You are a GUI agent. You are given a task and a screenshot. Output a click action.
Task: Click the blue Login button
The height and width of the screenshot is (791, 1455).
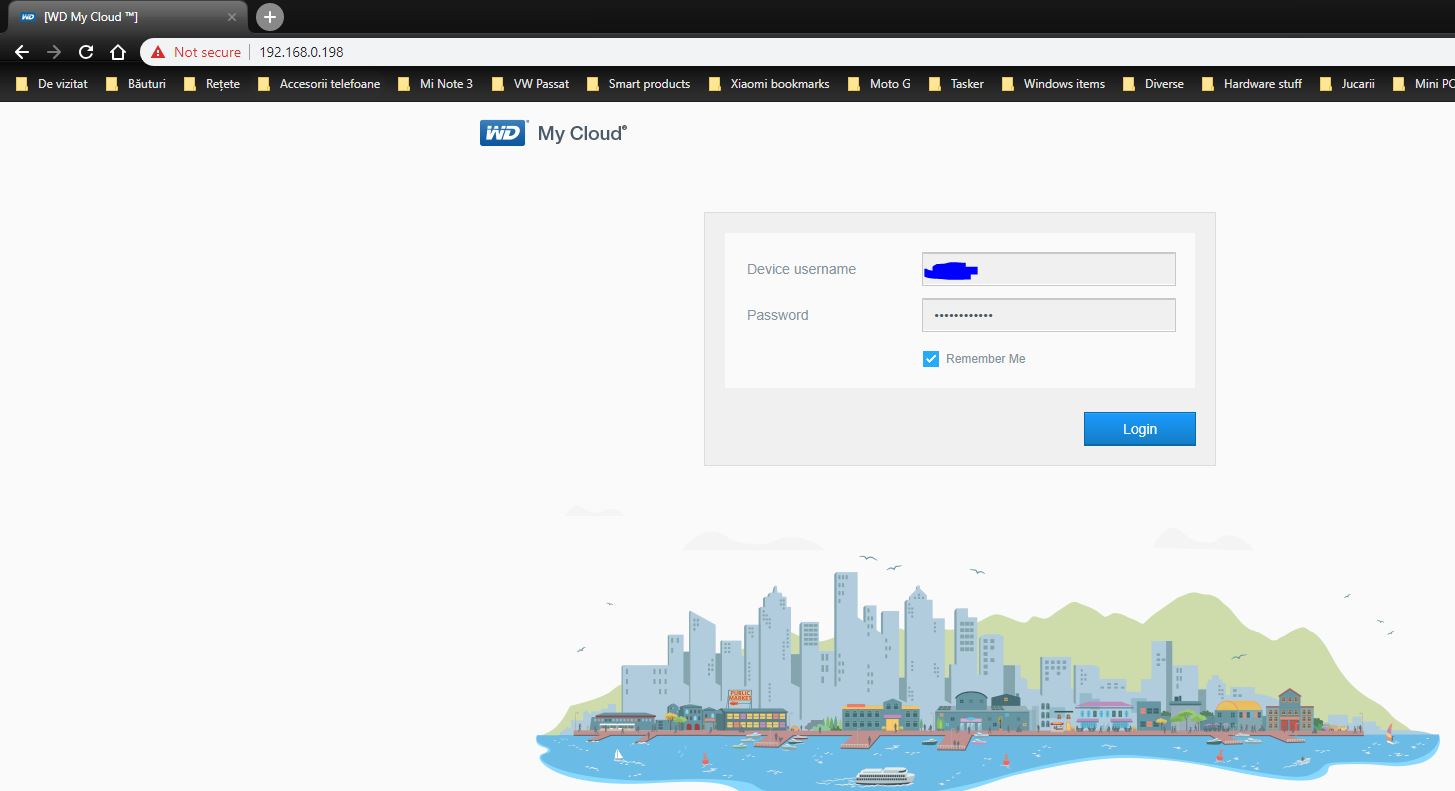[1139, 429]
